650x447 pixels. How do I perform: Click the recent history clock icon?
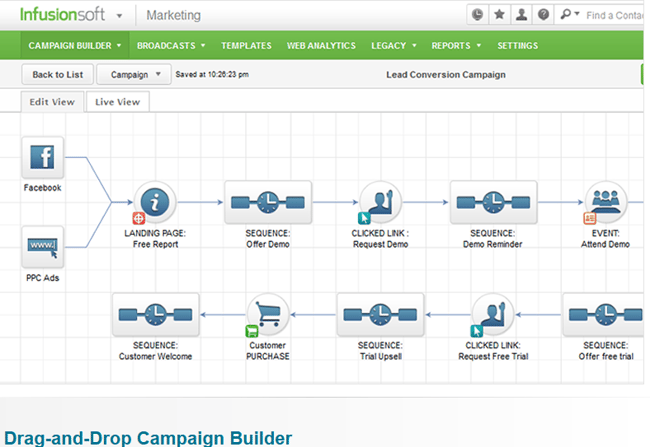click(x=478, y=15)
